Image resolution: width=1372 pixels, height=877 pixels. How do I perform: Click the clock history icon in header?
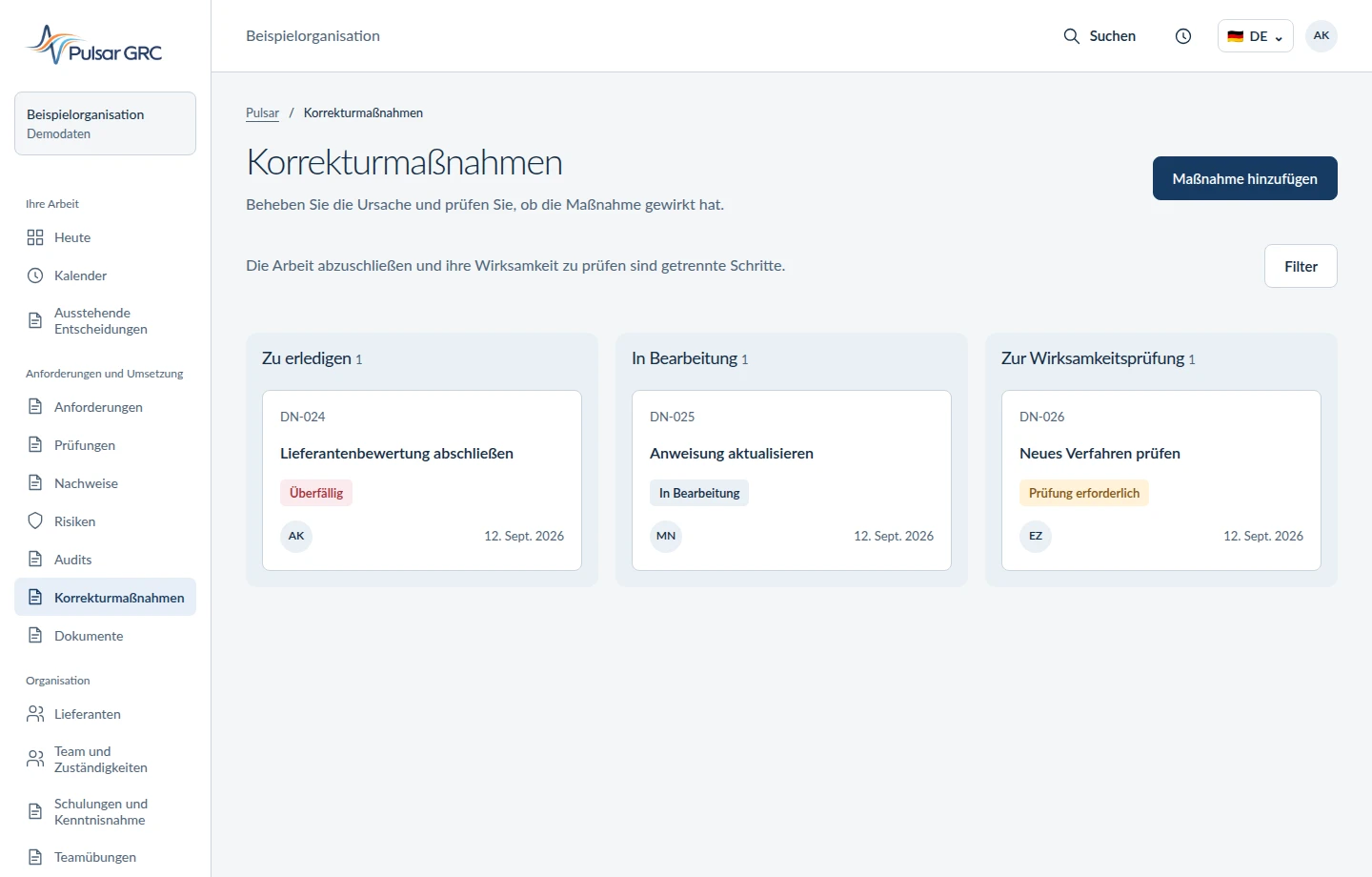point(1183,36)
